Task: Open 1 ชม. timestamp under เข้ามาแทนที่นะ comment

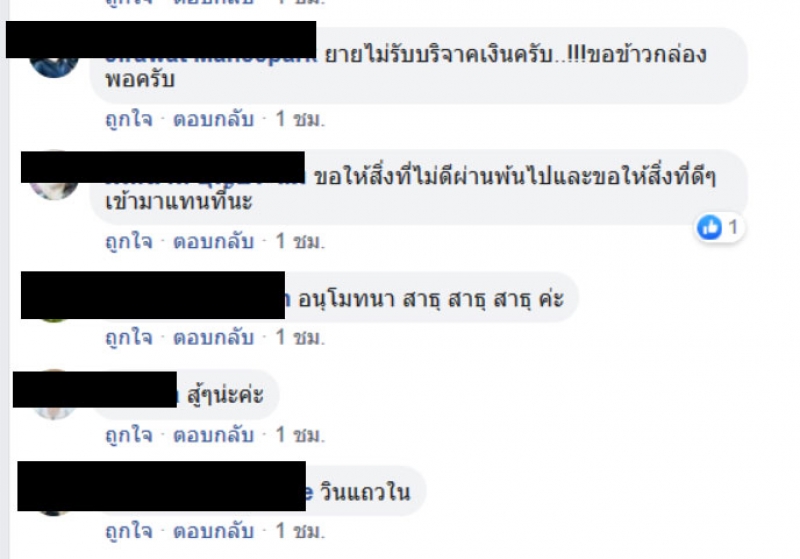Action: click(x=300, y=241)
